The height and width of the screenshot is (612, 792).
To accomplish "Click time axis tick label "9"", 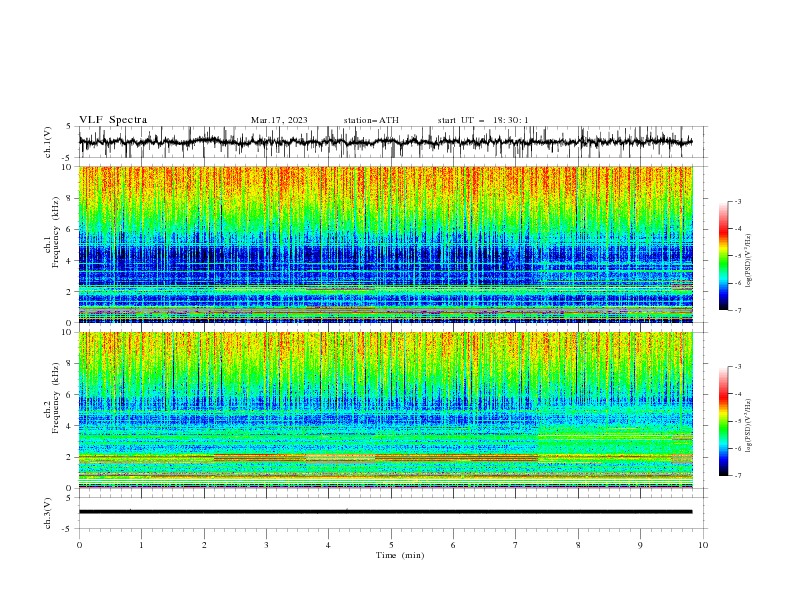I will tap(640, 545).
